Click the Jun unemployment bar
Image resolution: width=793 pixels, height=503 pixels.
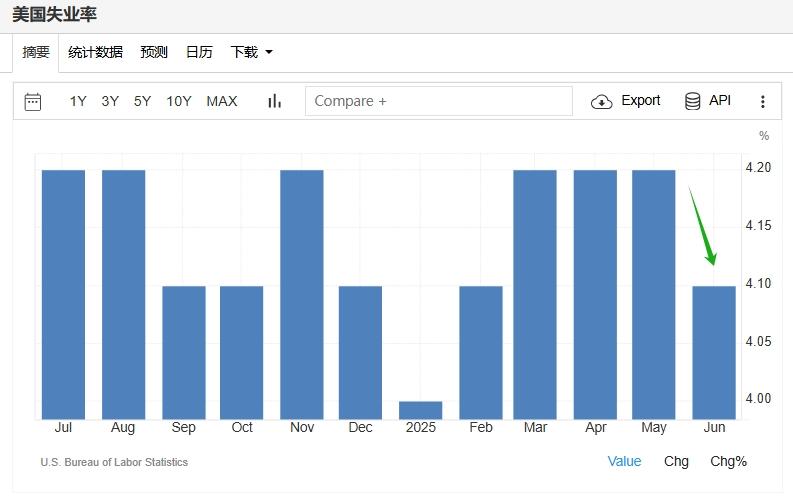pos(714,352)
